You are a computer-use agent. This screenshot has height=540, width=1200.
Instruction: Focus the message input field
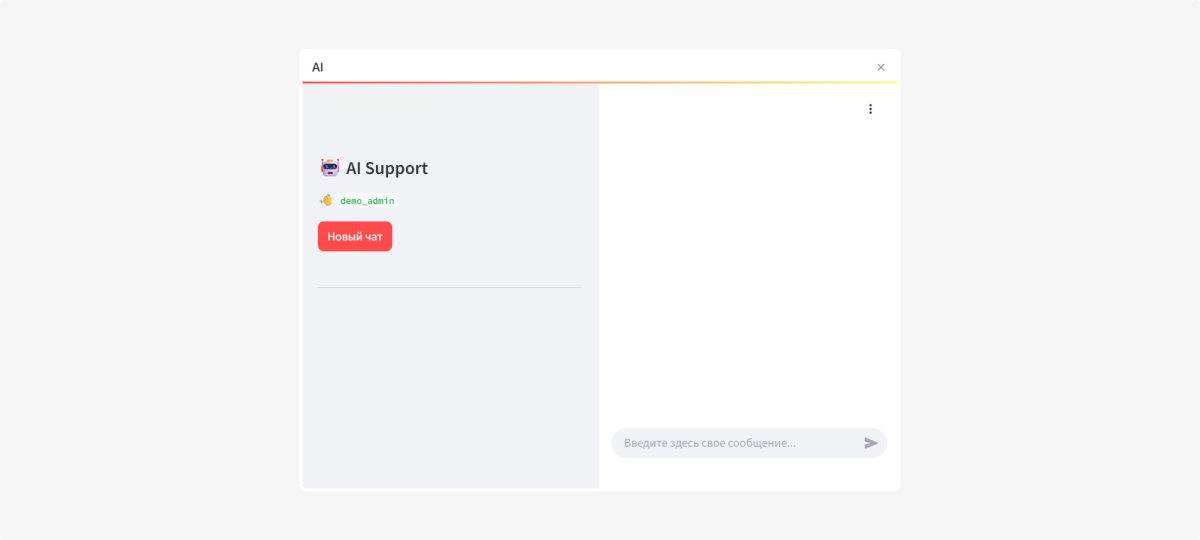735,443
